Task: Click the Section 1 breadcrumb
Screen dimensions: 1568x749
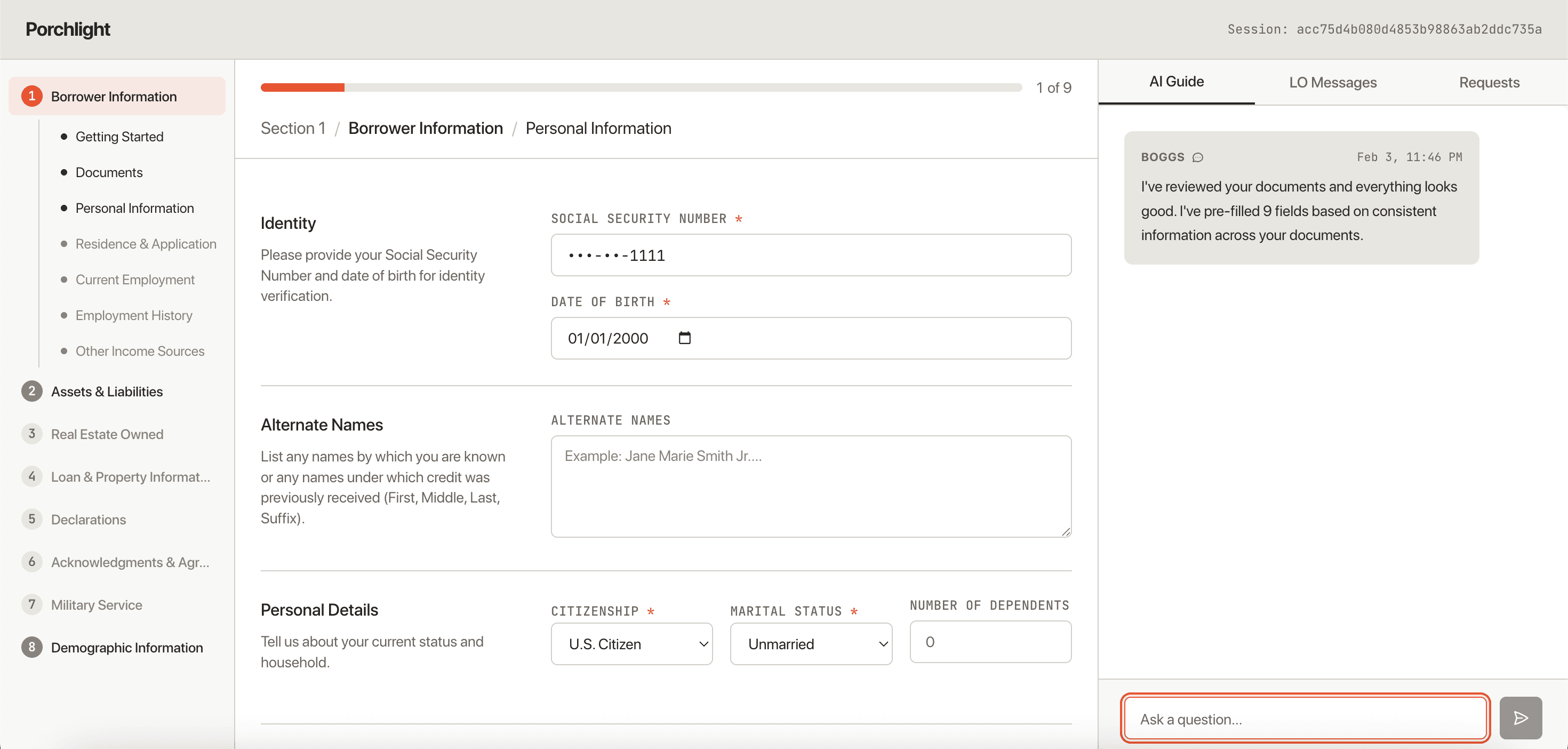Action: click(x=293, y=128)
